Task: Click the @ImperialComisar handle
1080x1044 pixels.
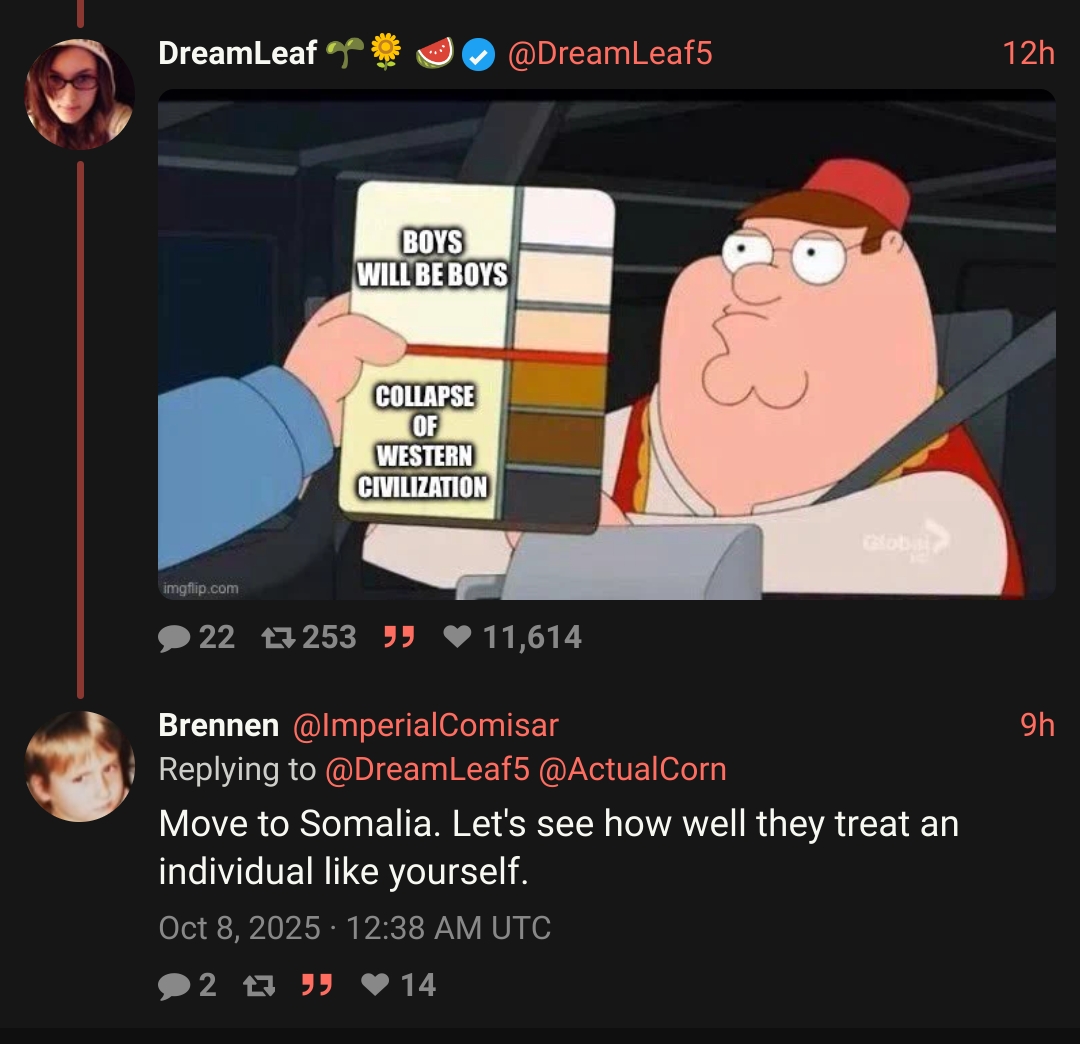Action: [x=426, y=725]
